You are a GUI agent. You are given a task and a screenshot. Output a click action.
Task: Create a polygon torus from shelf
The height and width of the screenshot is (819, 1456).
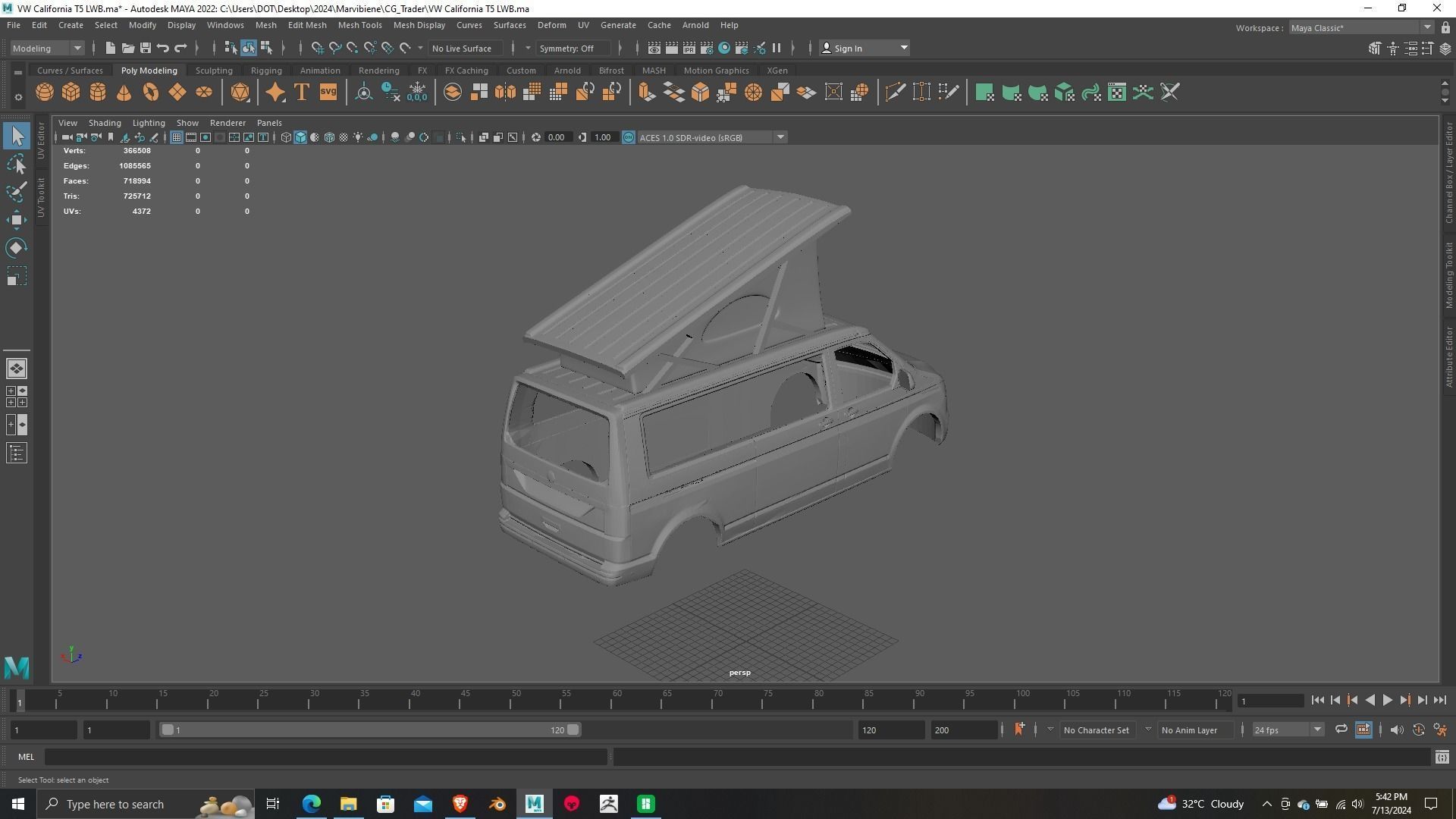(x=151, y=93)
